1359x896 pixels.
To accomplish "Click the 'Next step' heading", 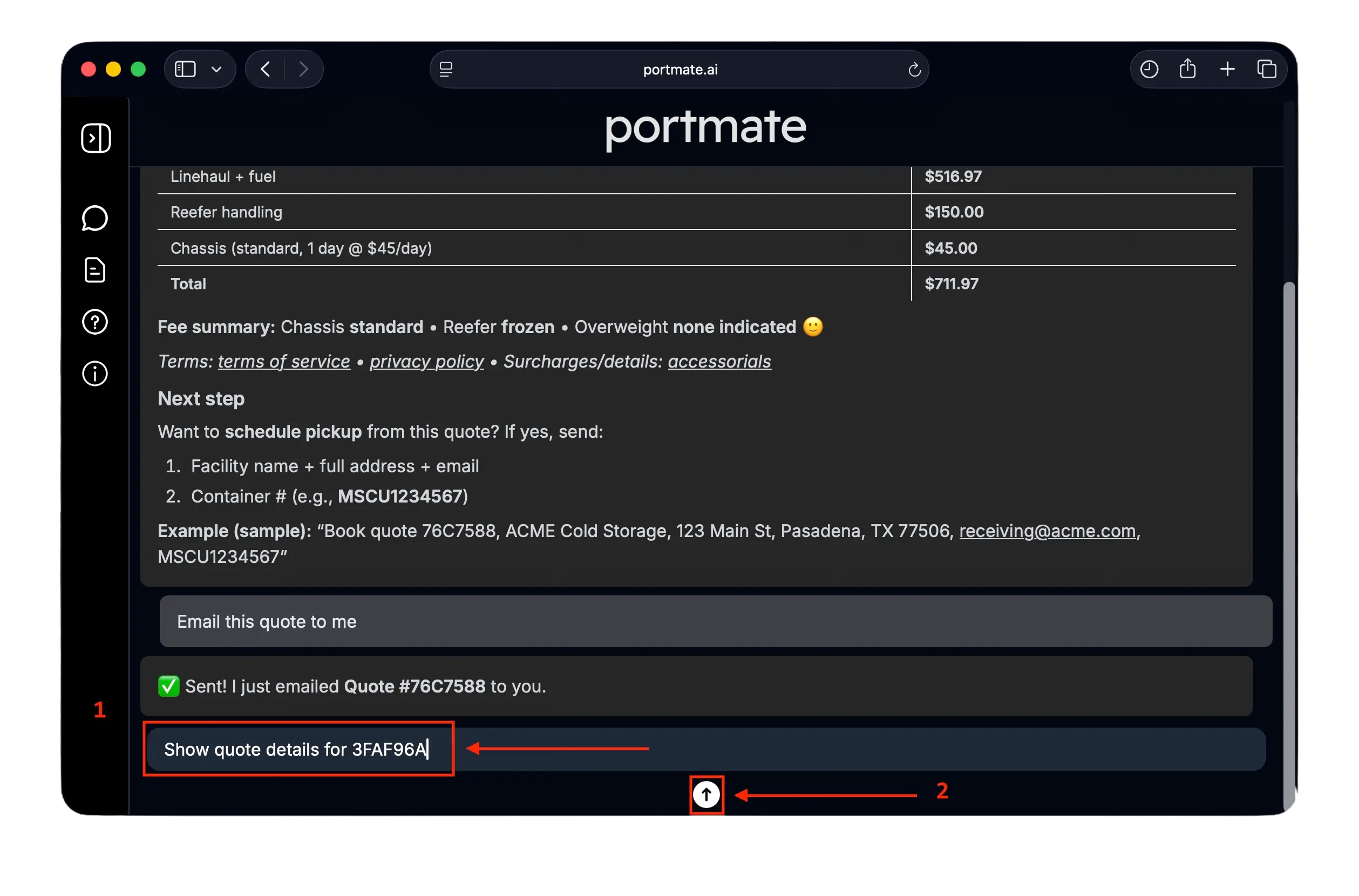I will tap(201, 398).
